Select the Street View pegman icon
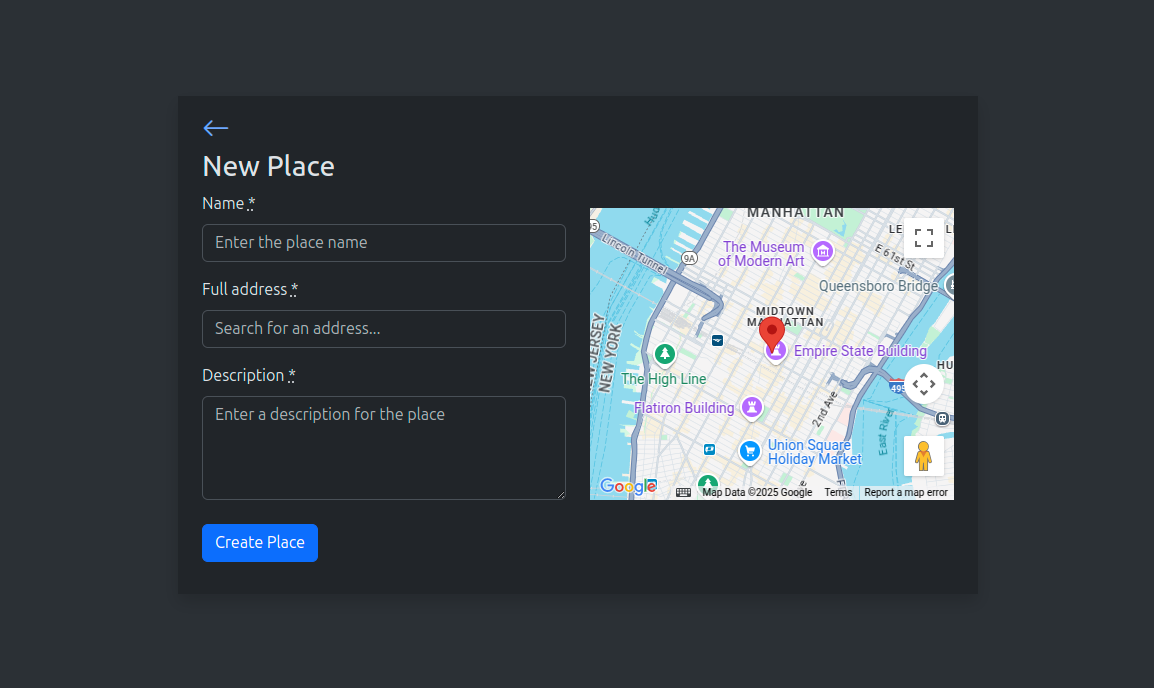The height and width of the screenshot is (688, 1154). [924, 456]
